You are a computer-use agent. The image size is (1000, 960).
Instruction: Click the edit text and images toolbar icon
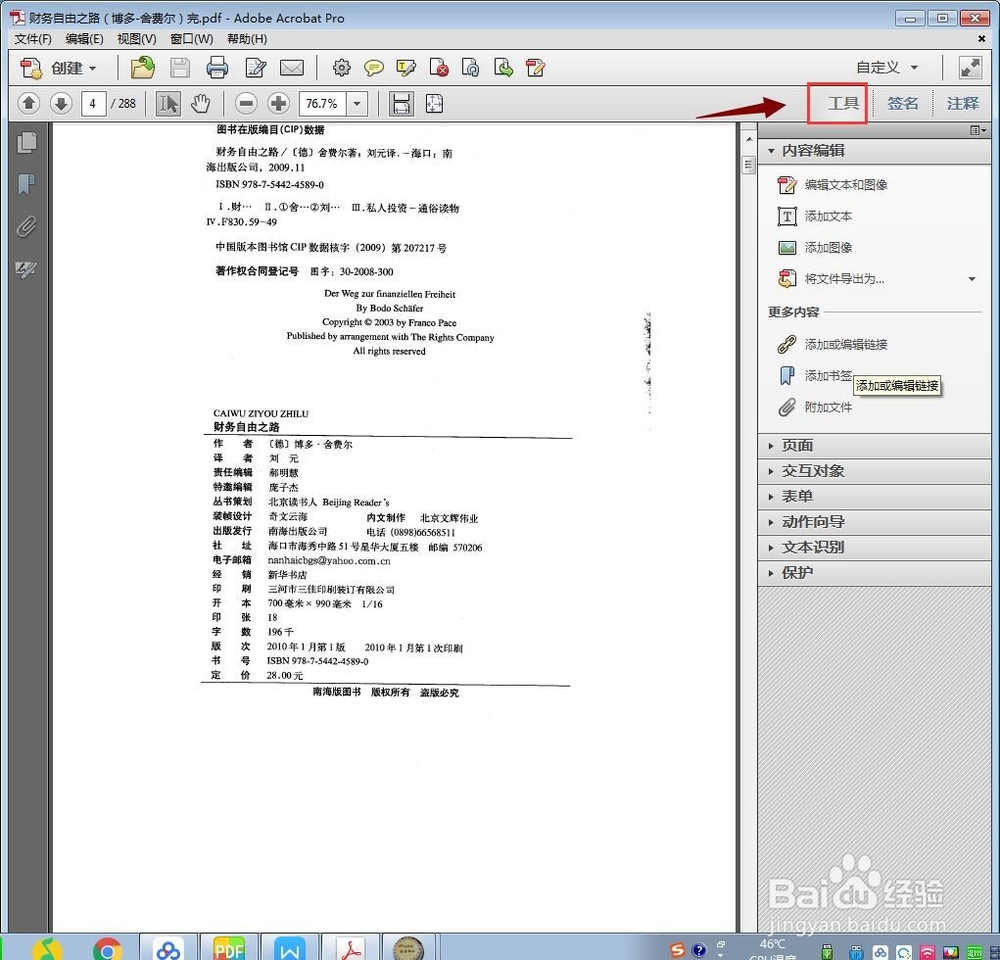pyautogui.click(x=535, y=68)
